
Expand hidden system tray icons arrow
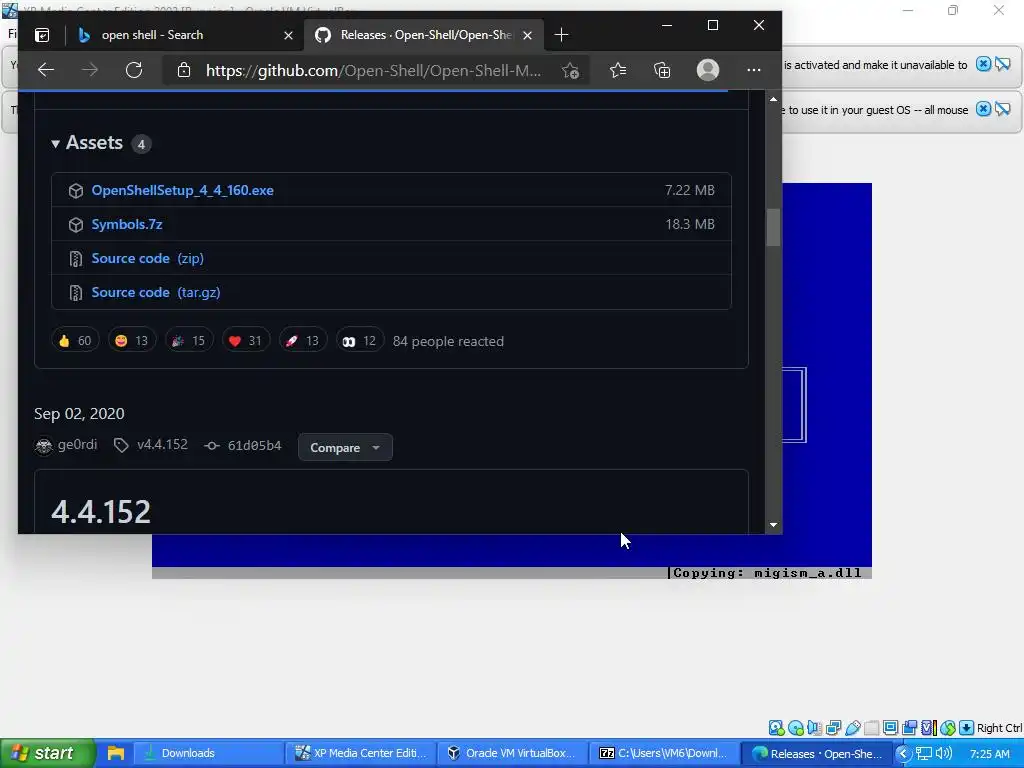[x=903, y=754]
